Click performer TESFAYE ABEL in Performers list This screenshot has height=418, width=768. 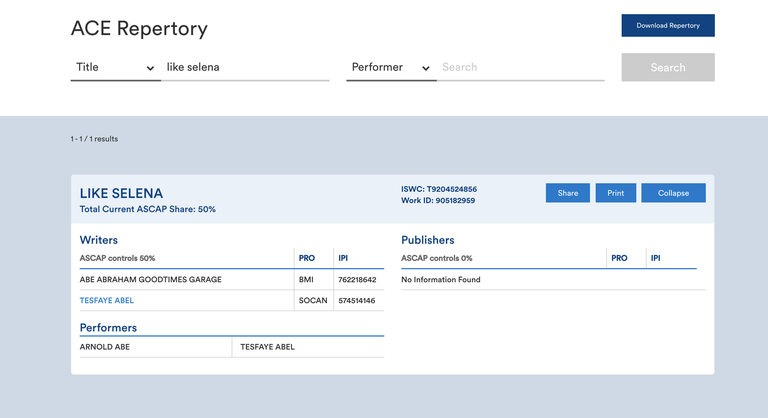click(268, 347)
